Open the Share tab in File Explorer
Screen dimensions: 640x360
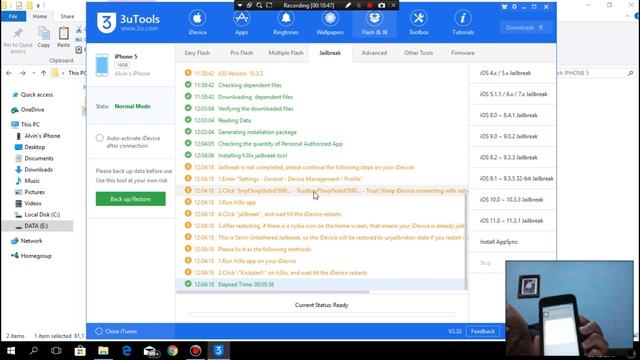[67, 16]
